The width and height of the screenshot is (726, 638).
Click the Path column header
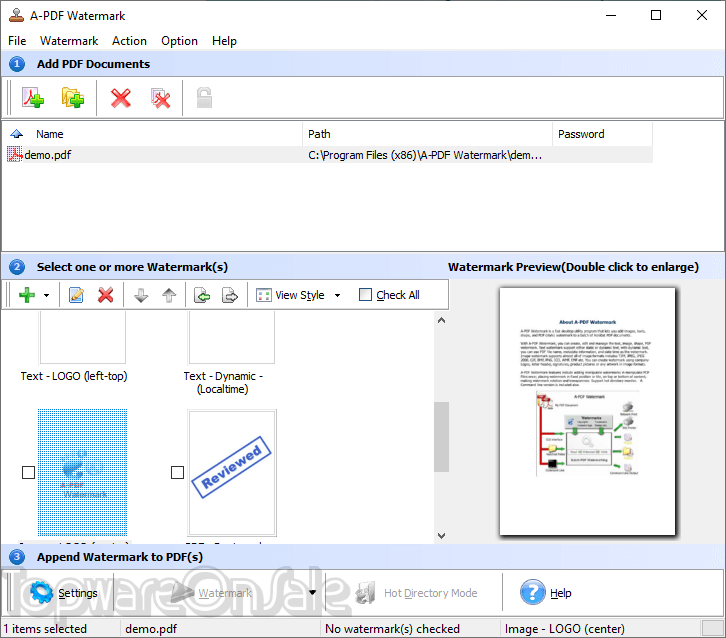tap(427, 134)
